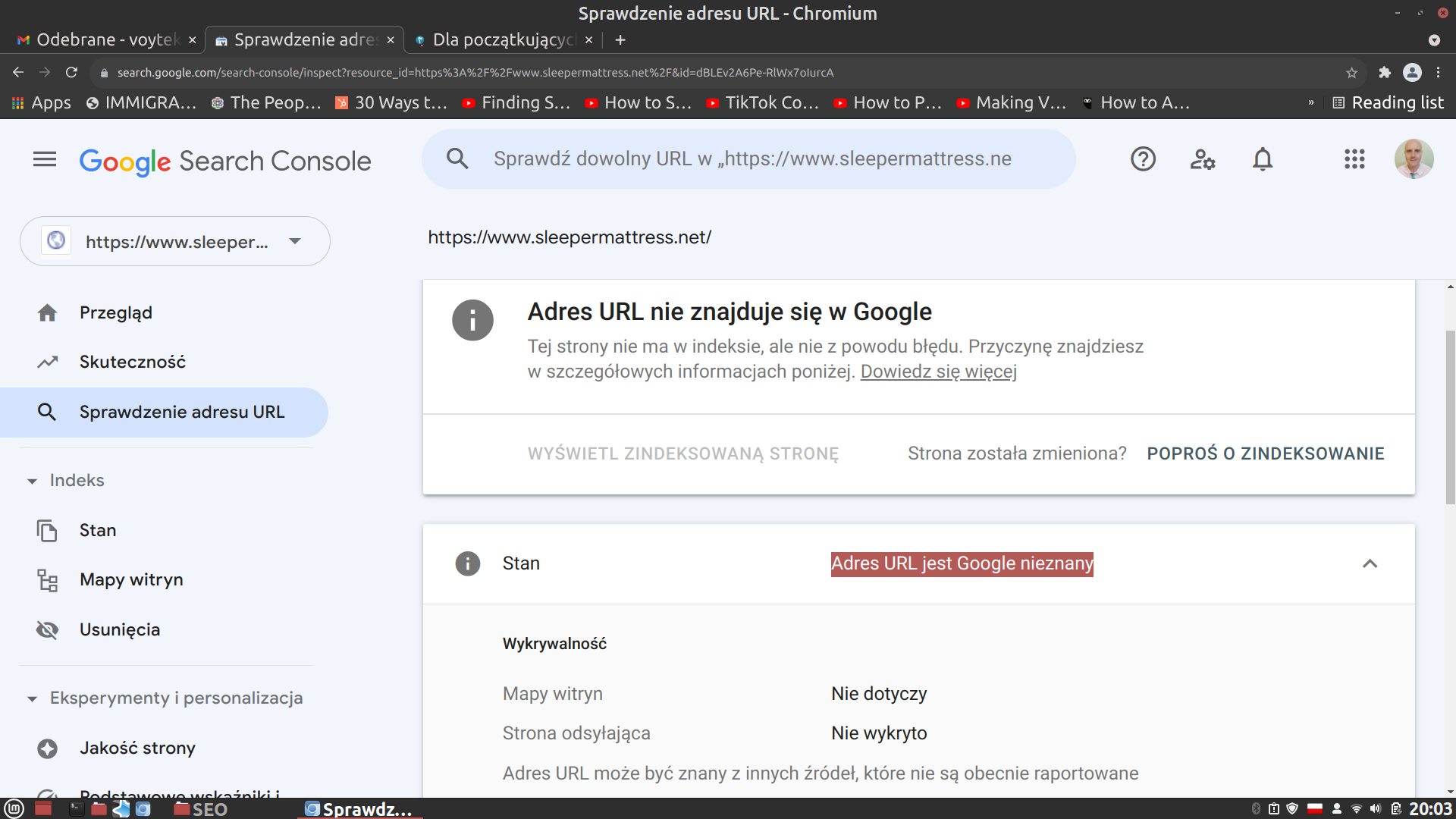1456x819 pixels.
Task: Open the notifications bell
Action: click(1263, 159)
